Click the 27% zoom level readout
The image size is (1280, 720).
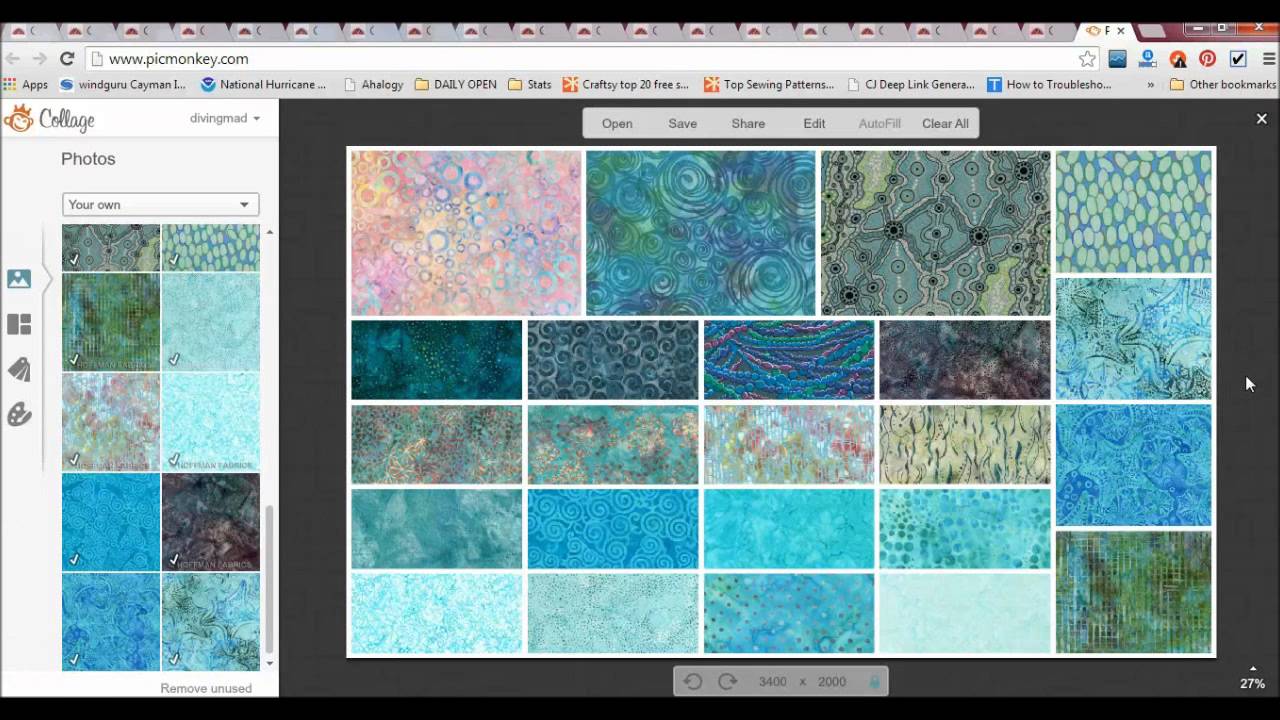click(1252, 684)
